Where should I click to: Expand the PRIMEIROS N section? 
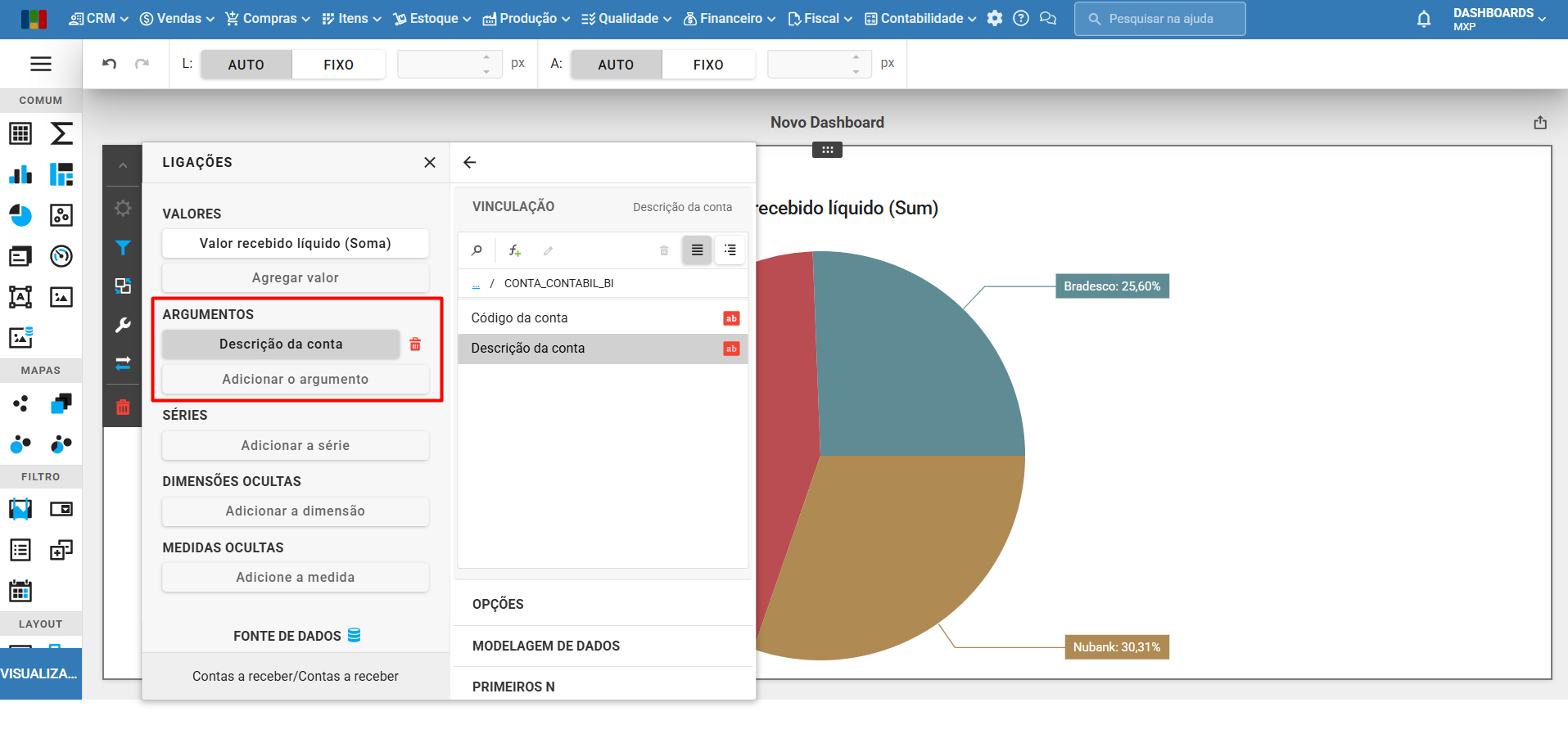pyautogui.click(x=603, y=686)
